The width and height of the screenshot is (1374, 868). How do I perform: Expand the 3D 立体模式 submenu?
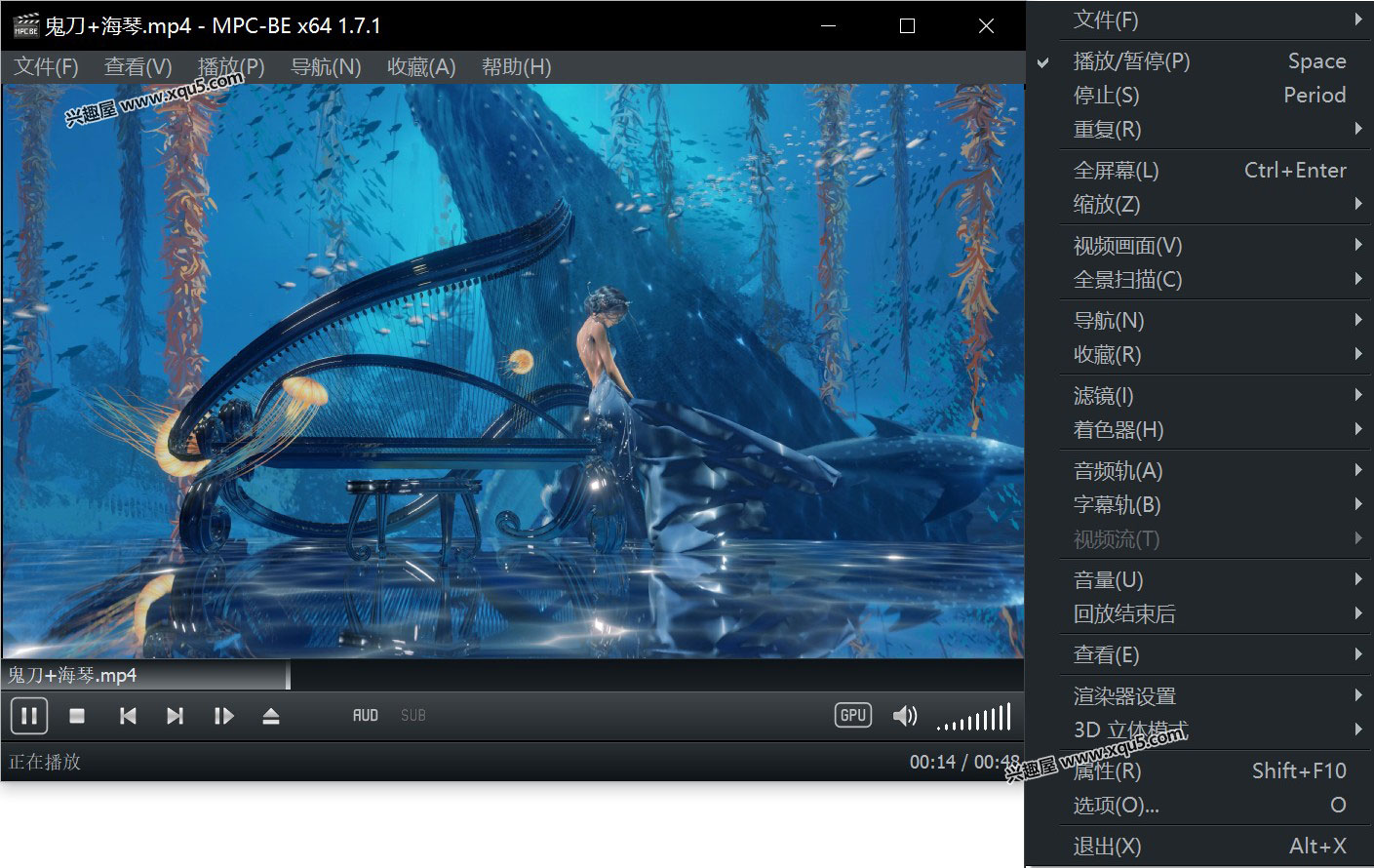click(x=1199, y=730)
